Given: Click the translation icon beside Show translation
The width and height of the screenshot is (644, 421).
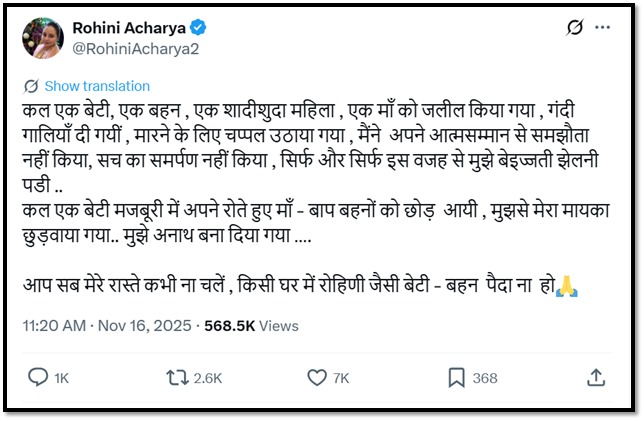Looking at the screenshot, I should [31, 86].
